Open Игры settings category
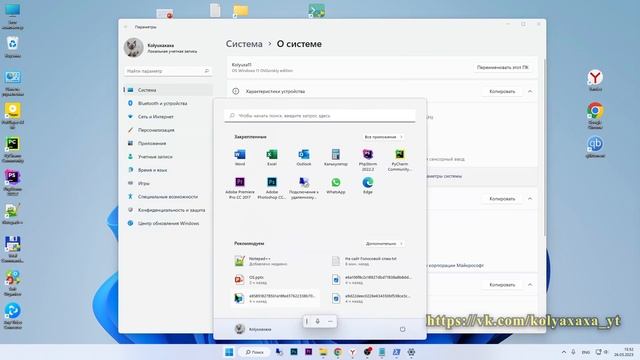This screenshot has height=360, width=640. (168, 183)
